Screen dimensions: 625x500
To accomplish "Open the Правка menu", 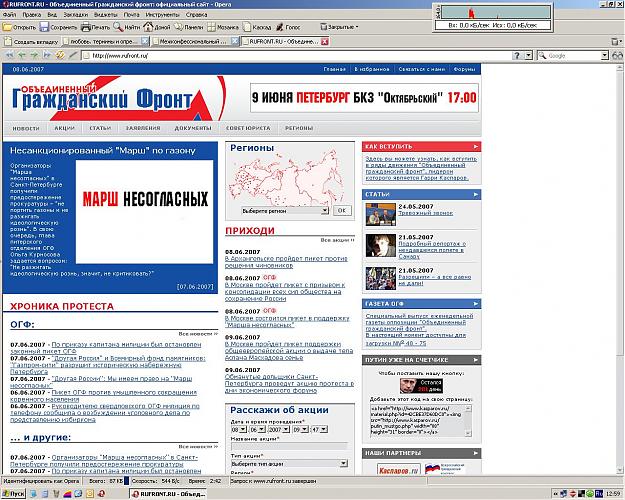I will pos(31,15).
